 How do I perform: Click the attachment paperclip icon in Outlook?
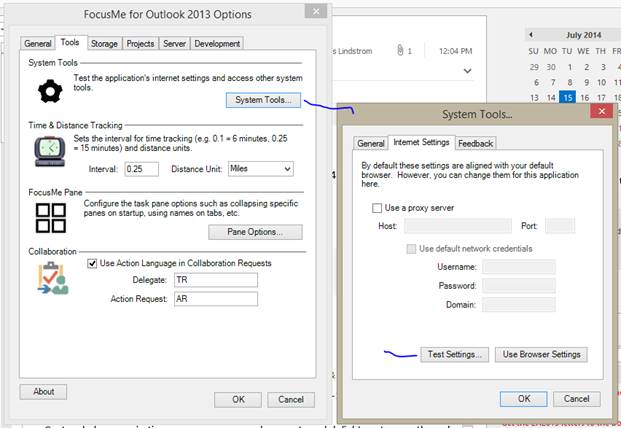pos(400,50)
